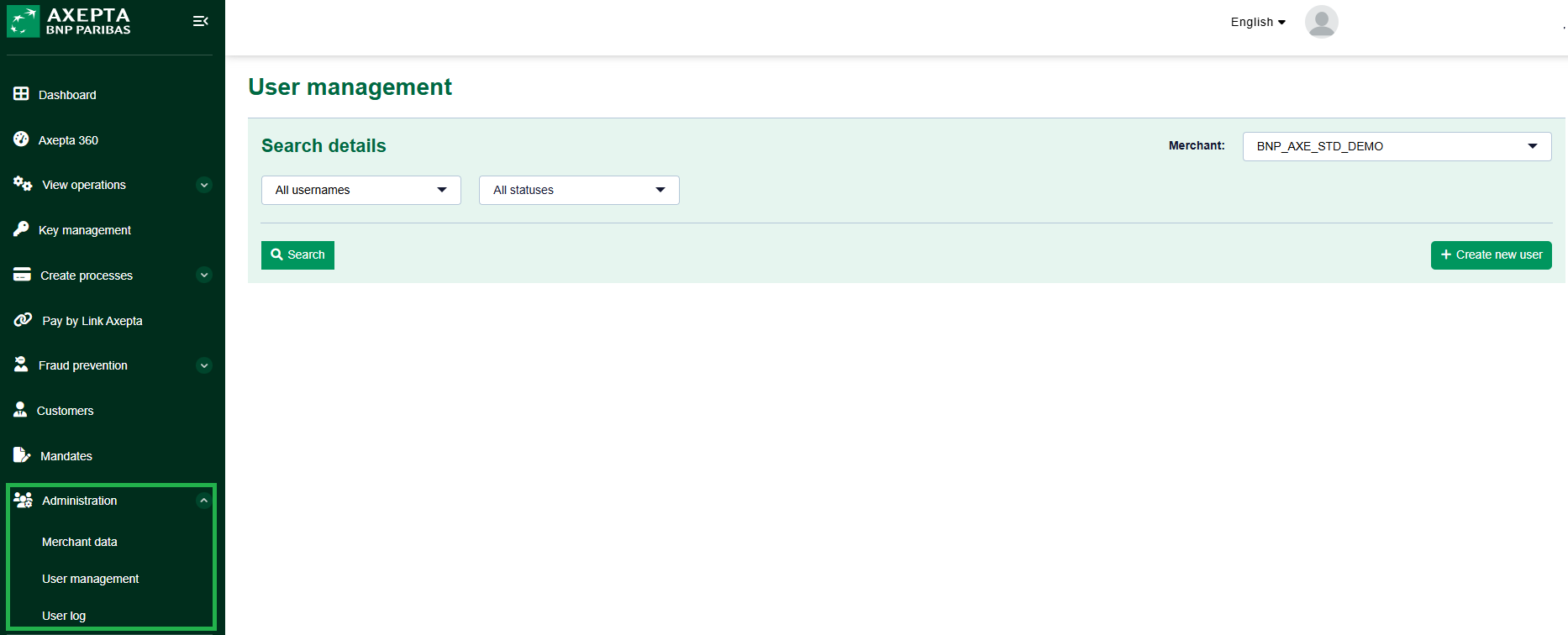Image resolution: width=1568 pixels, height=635 pixels.
Task: Click the Mandates document icon
Action: pyautogui.click(x=21, y=455)
